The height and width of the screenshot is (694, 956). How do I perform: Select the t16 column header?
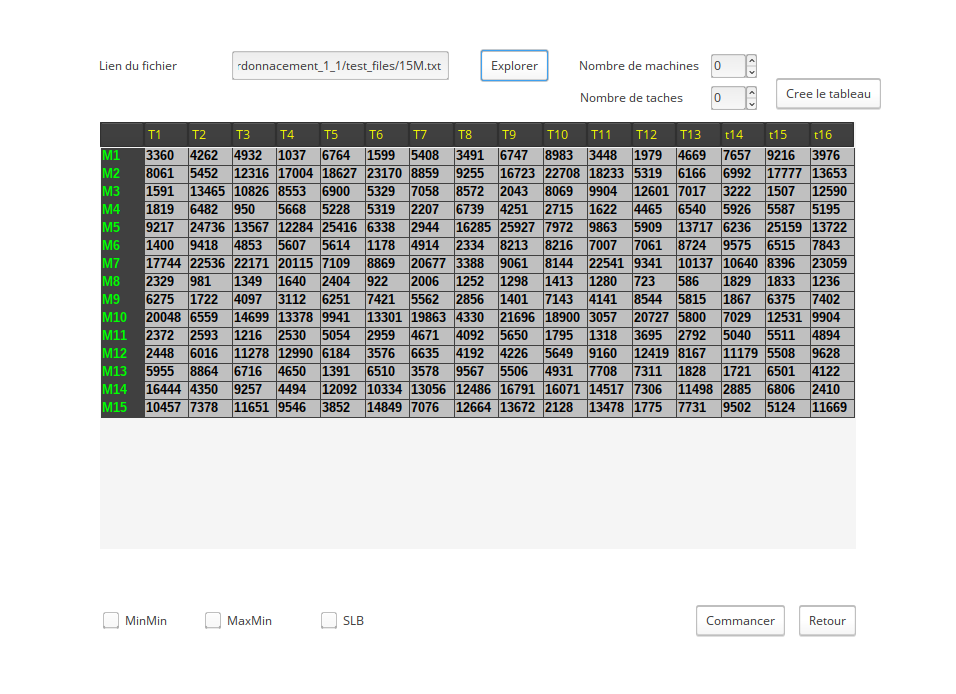[832, 135]
